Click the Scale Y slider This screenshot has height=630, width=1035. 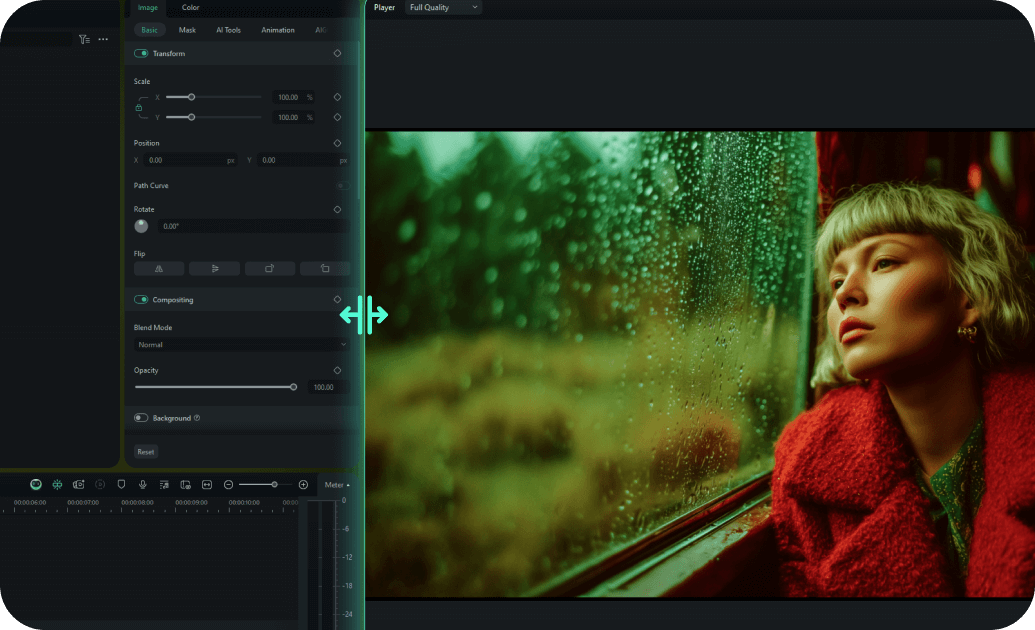coord(214,117)
